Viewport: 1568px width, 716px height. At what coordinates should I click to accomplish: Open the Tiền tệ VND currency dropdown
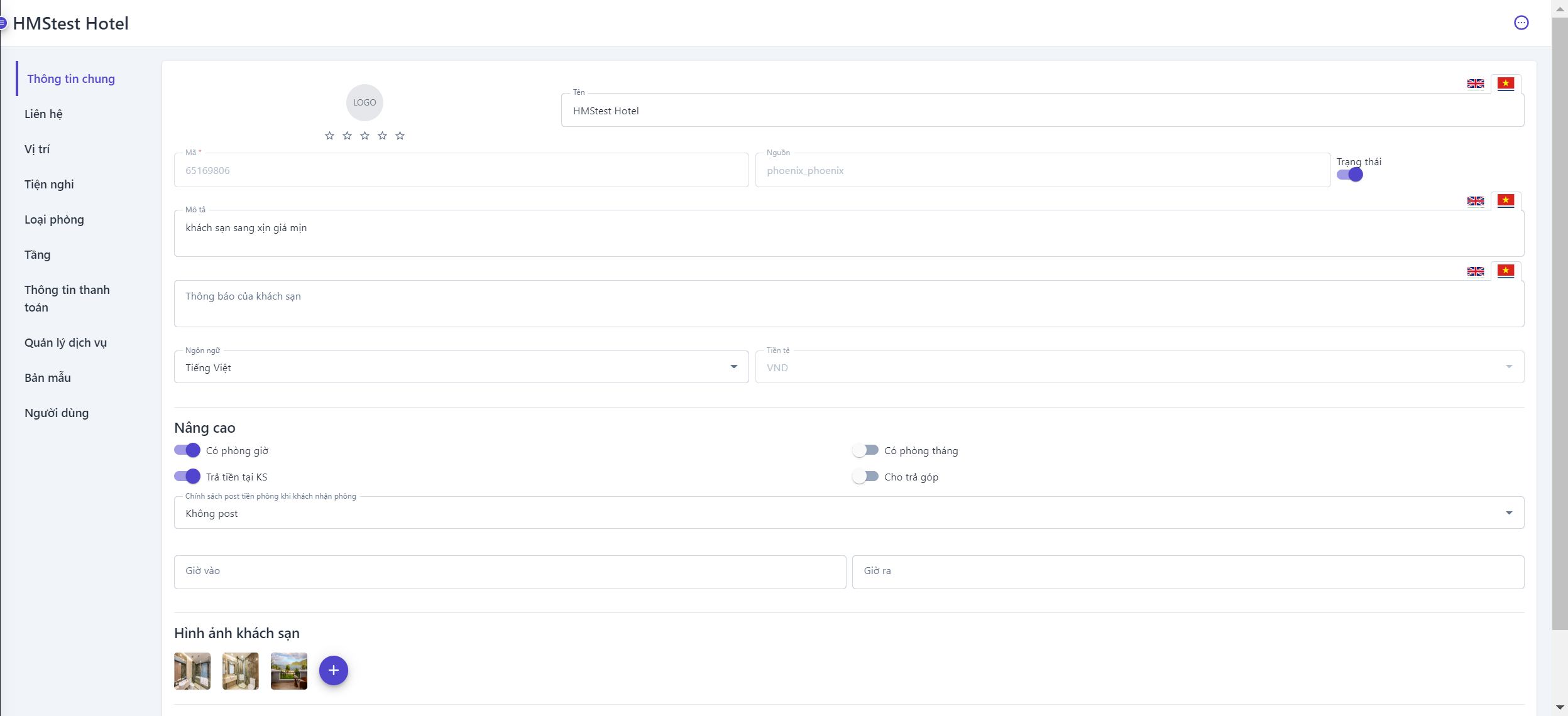pos(1139,367)
